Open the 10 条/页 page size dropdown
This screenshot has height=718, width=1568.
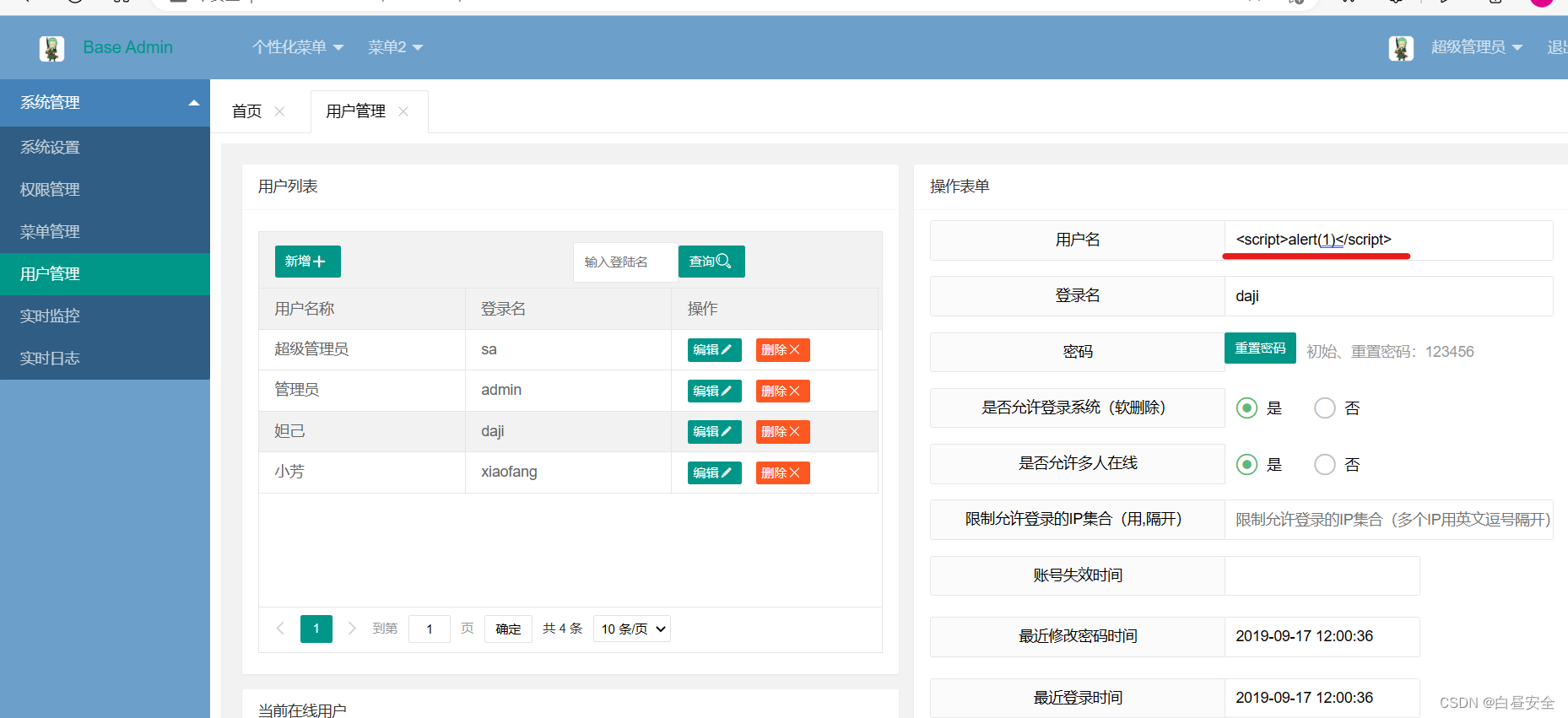[x=632, y=629]
